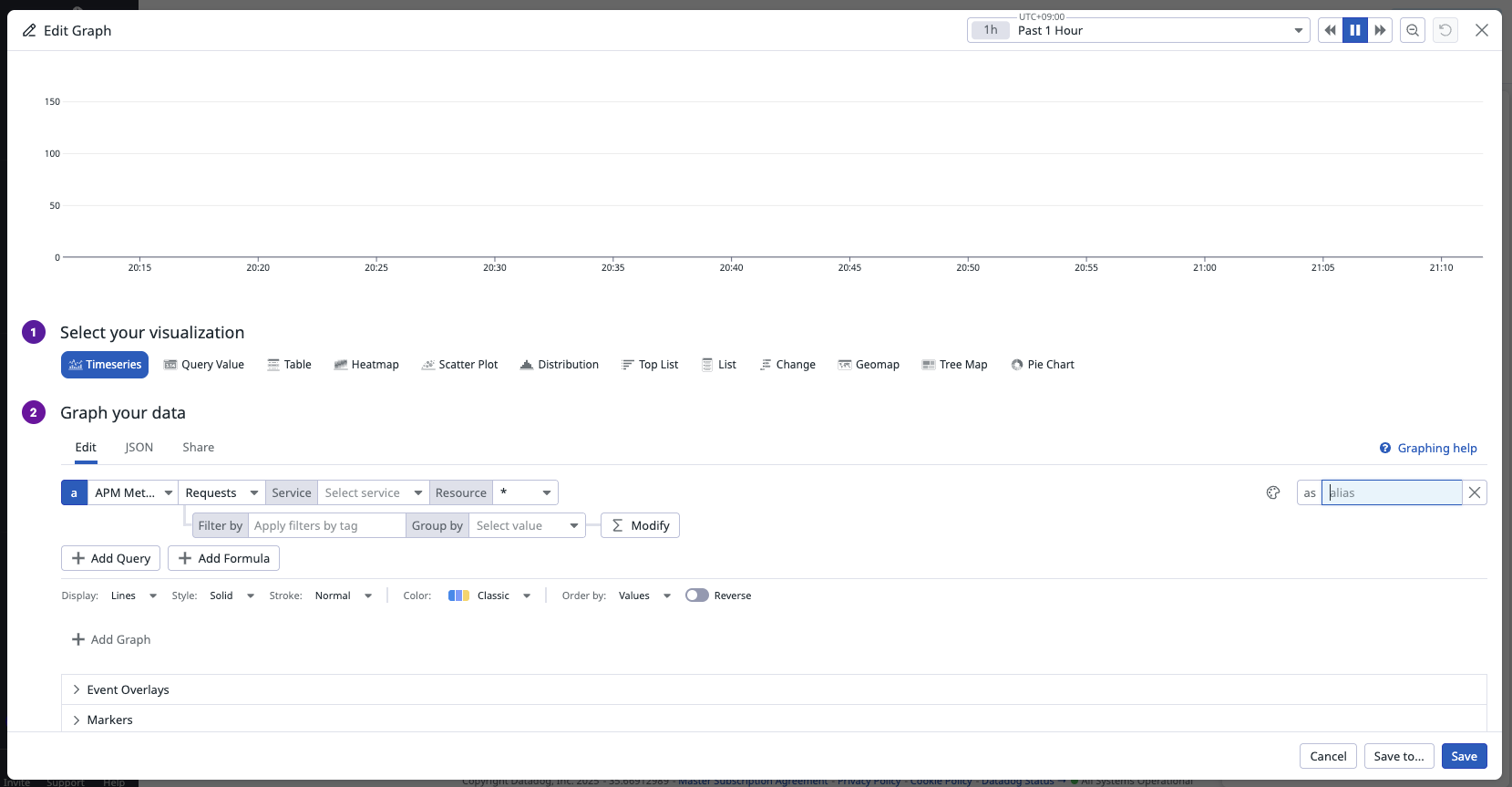Click the reset zoom icon

pyautogui.click(x=1445, y=30)
